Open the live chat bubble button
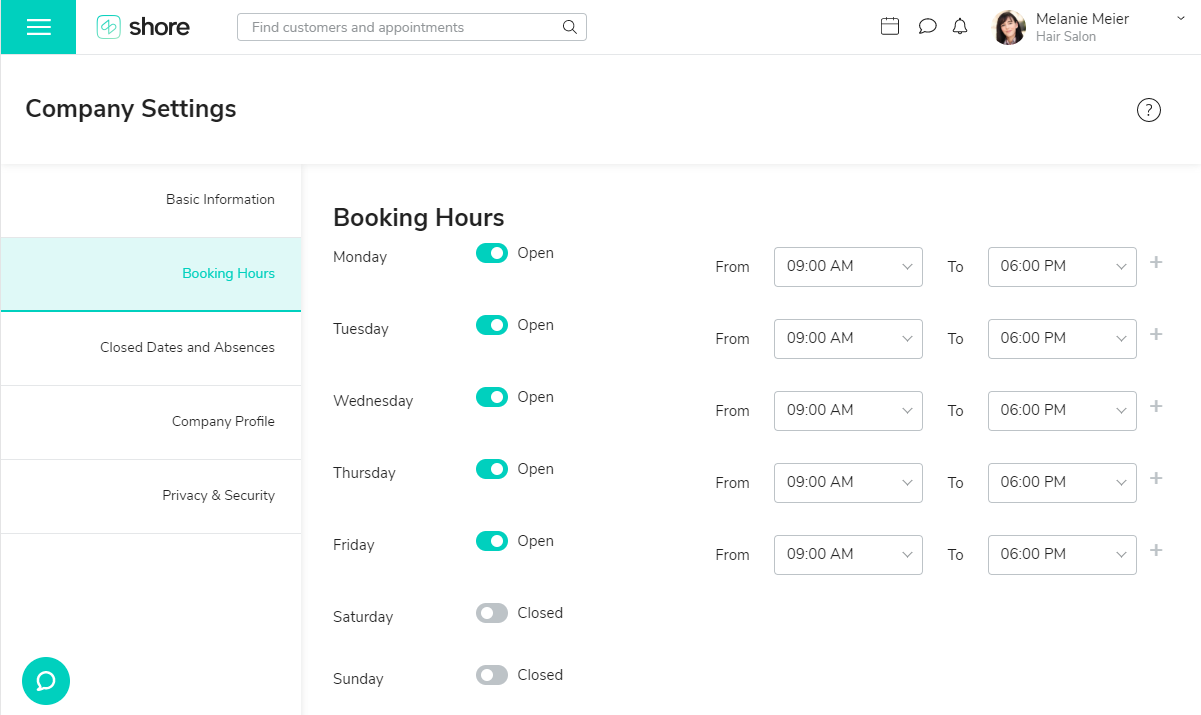Viewport: 1201px width, 715px height. pyautogui.click(x=46, y=681)
